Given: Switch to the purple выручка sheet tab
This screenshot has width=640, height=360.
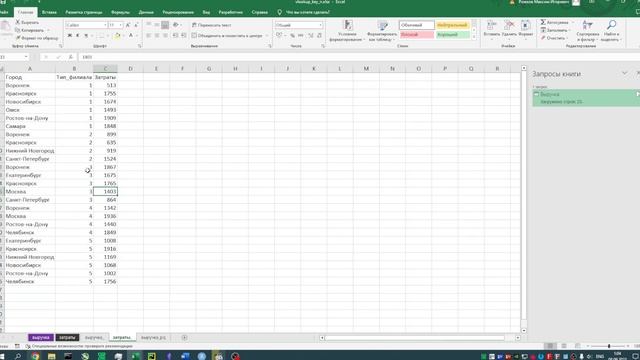Looking at the screenshot, I should (41, 338).
